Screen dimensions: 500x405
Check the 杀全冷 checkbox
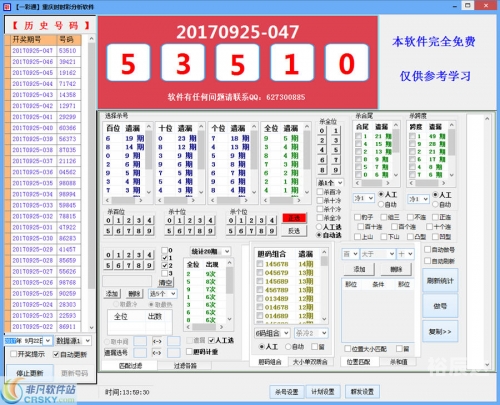(320, 218)
